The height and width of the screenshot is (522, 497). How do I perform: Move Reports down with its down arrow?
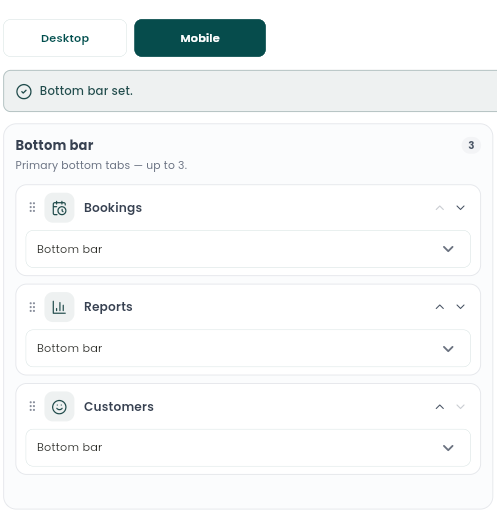point(460,307)
